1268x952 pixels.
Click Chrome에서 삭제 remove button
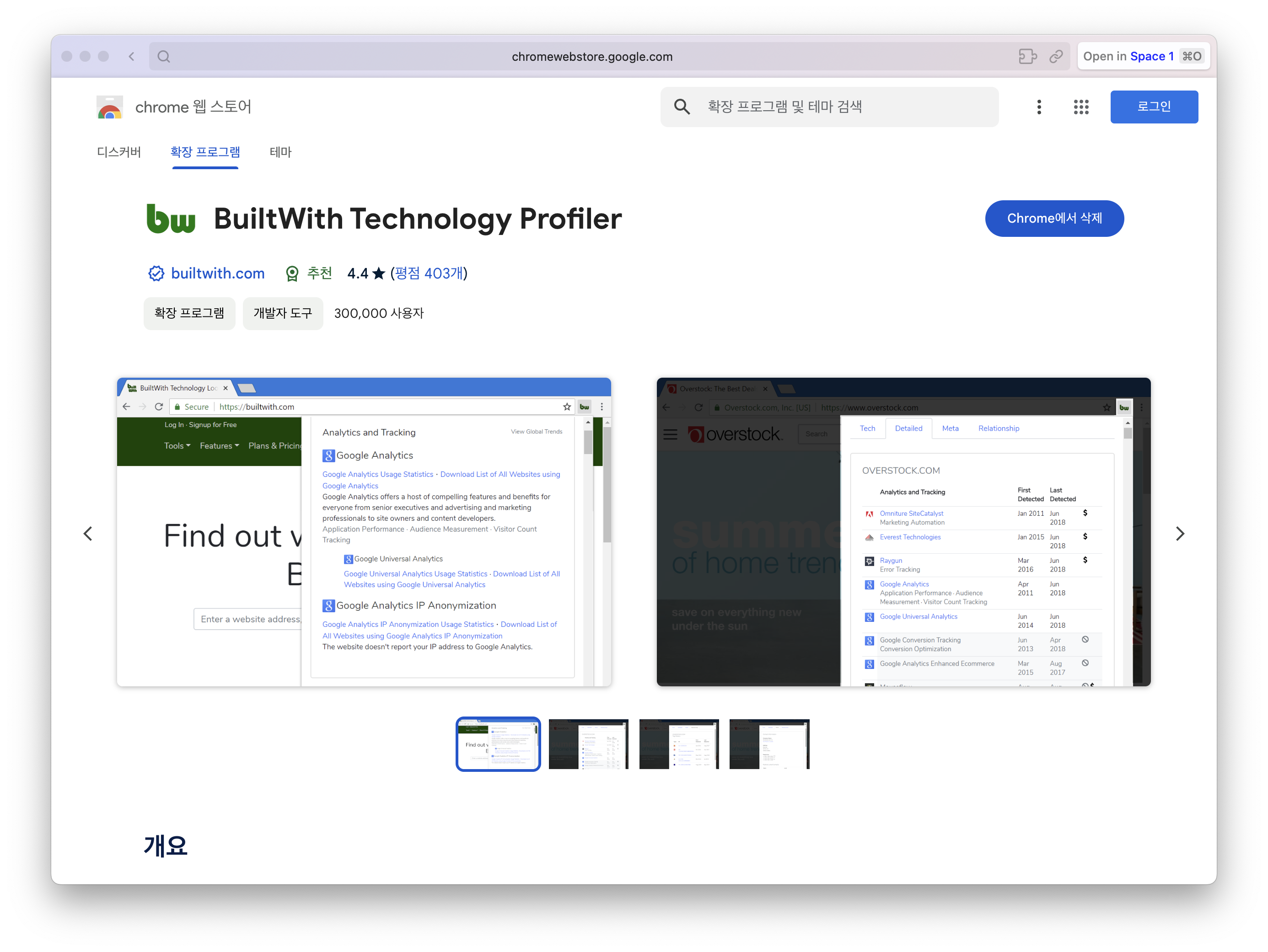point(1054,219)
